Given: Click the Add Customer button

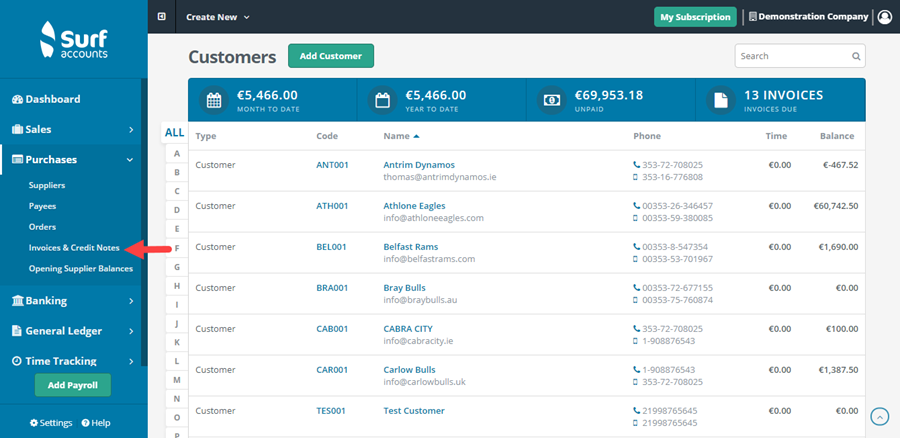Looking at the screenshot, I should click(x=331, y=56).
